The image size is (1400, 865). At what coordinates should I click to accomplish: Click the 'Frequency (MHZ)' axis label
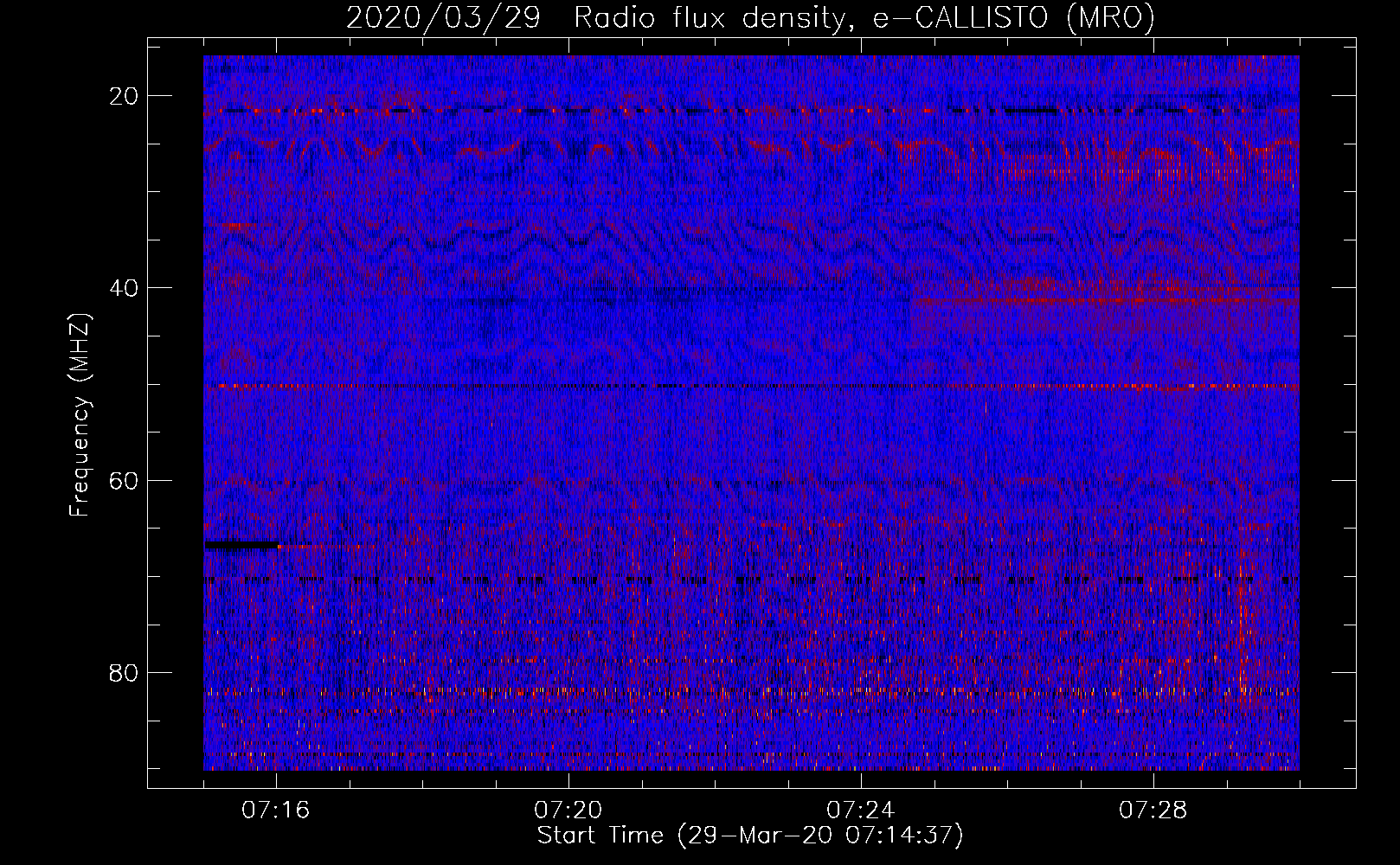pos(80,415)
